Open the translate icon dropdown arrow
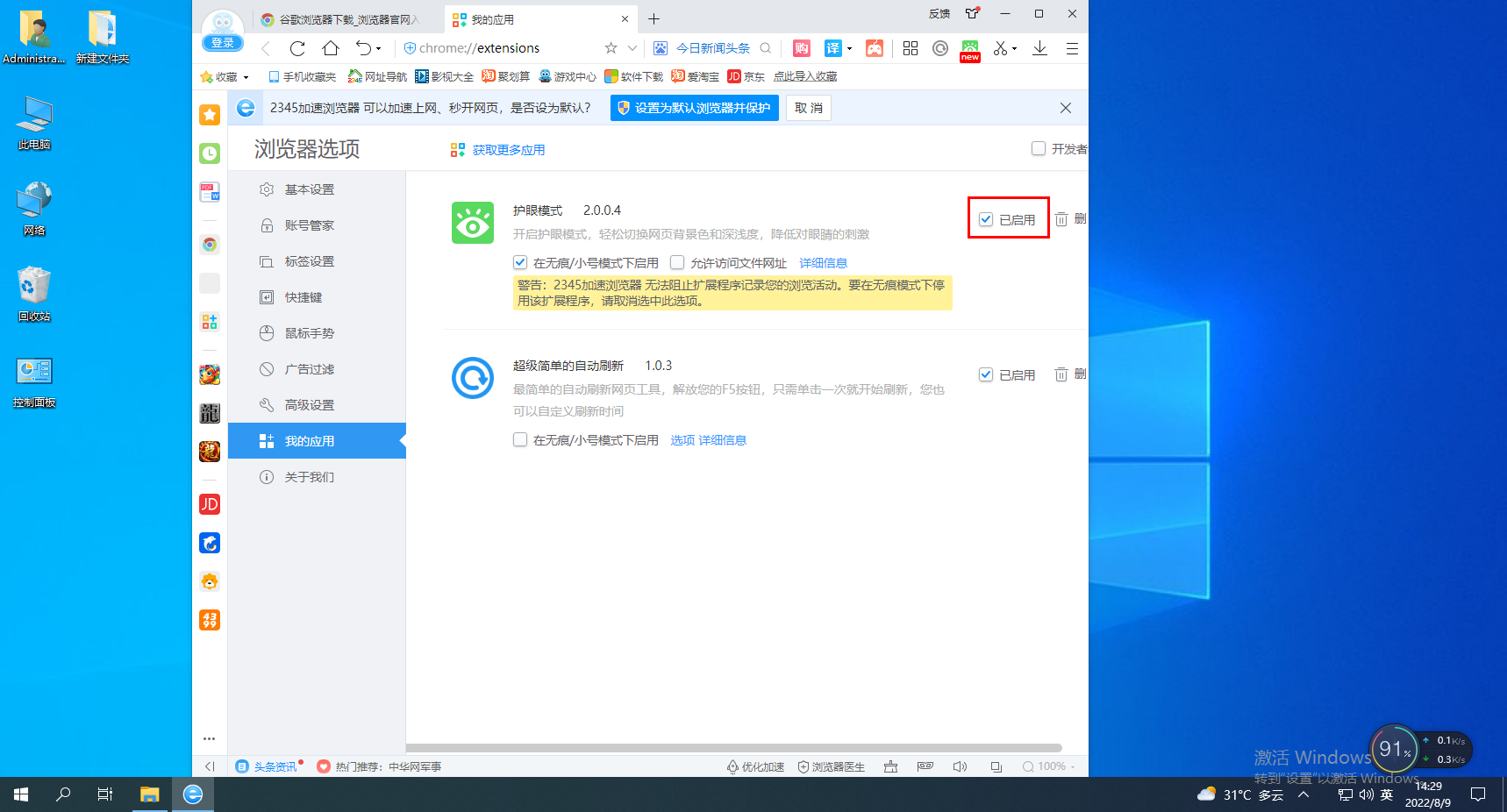Screen dimensions: 1507x812 [x=849, y=49]
